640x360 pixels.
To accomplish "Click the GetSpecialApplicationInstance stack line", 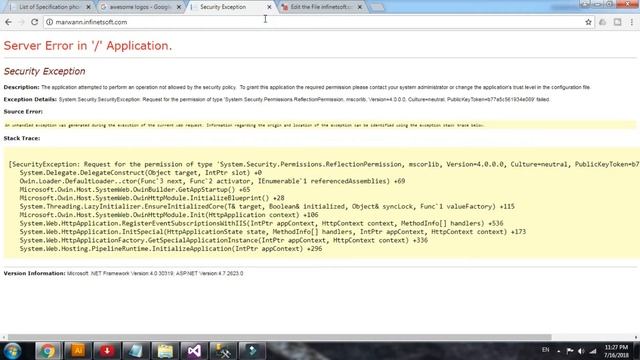I will tap(224, 240).
